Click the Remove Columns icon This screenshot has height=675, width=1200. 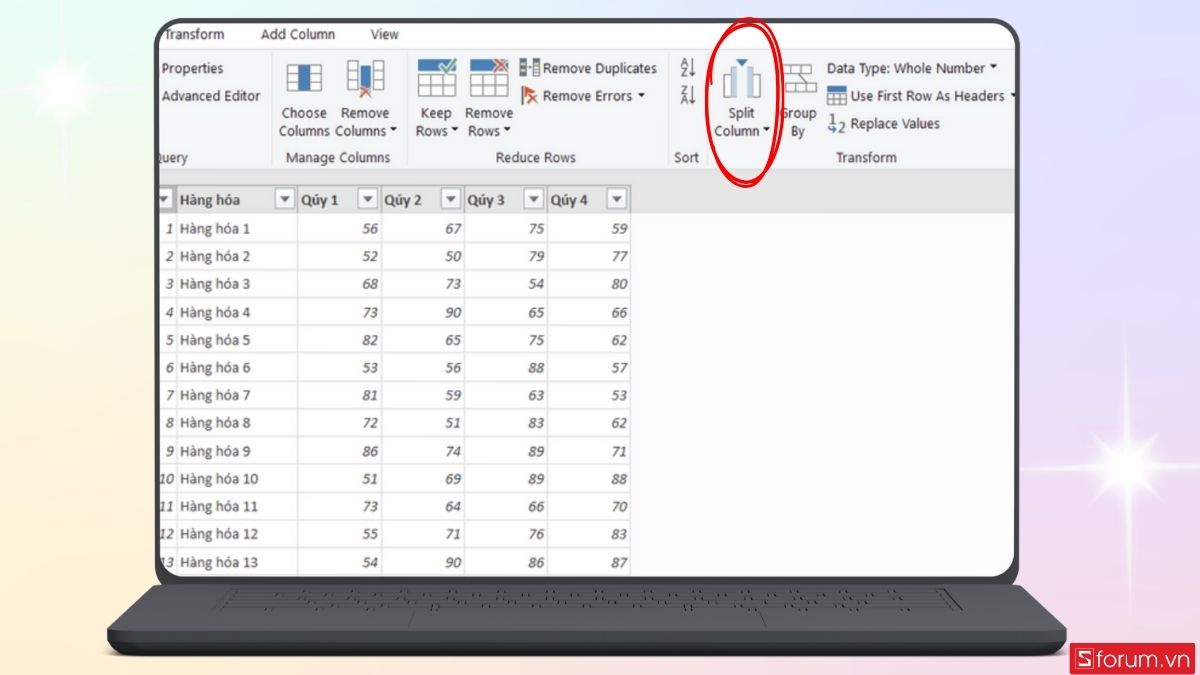click(x=365, y=79)
